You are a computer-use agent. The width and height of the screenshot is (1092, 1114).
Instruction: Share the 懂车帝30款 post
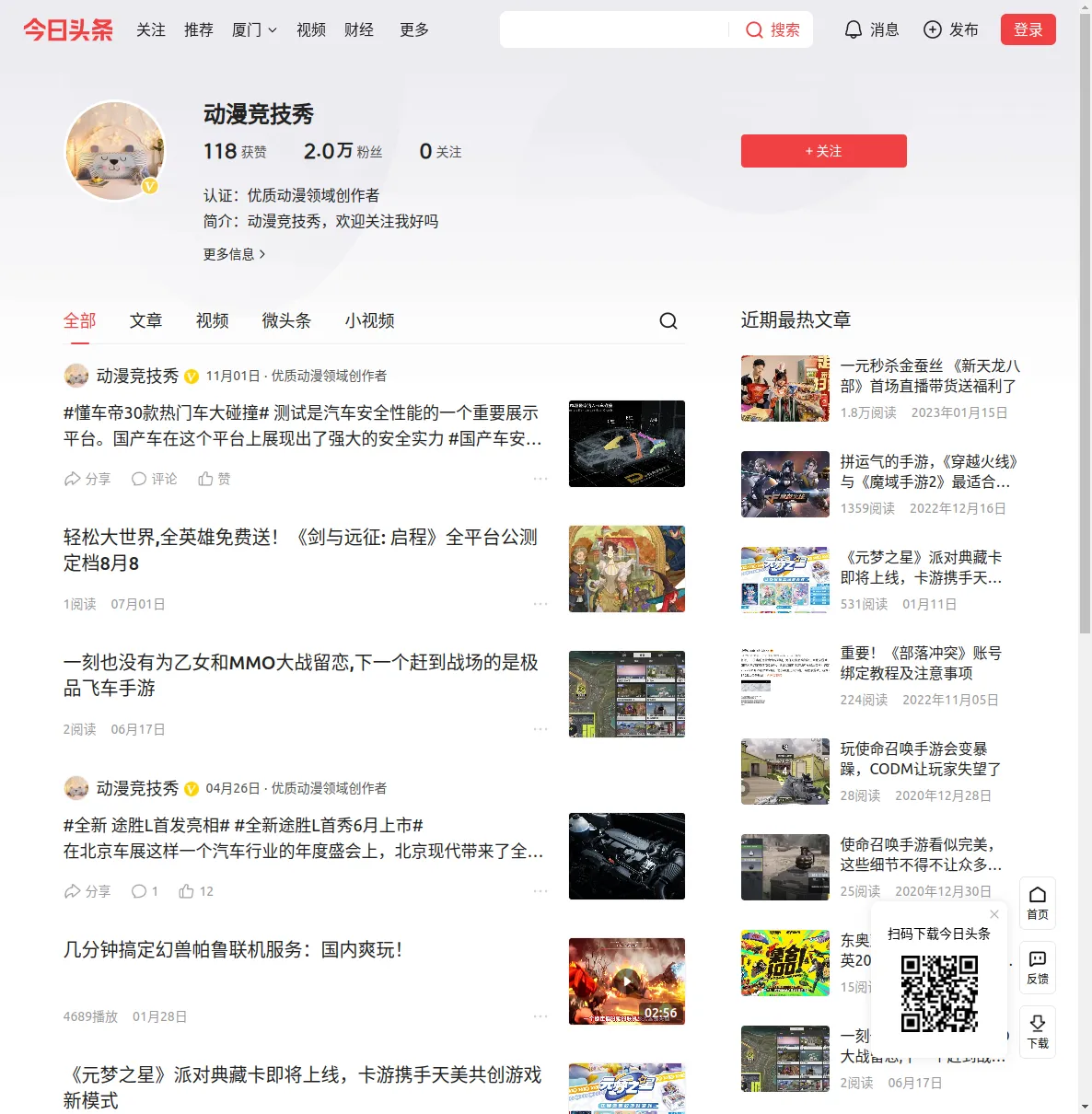[x=87, y=479]
